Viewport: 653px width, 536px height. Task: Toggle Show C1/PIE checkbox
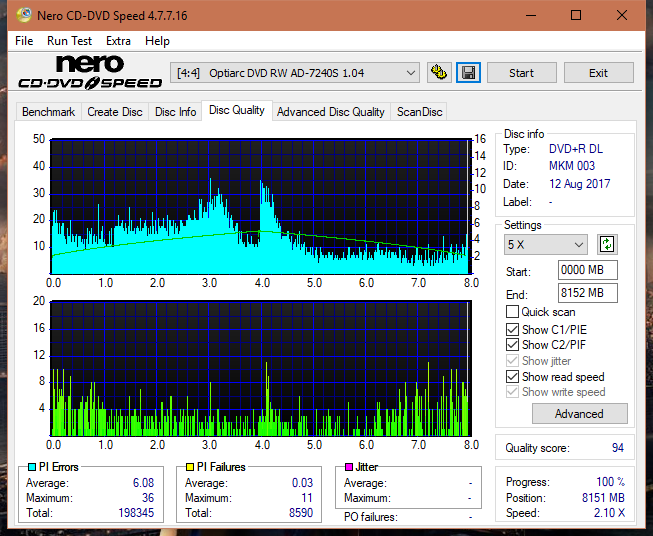click(x=512, y=330)
